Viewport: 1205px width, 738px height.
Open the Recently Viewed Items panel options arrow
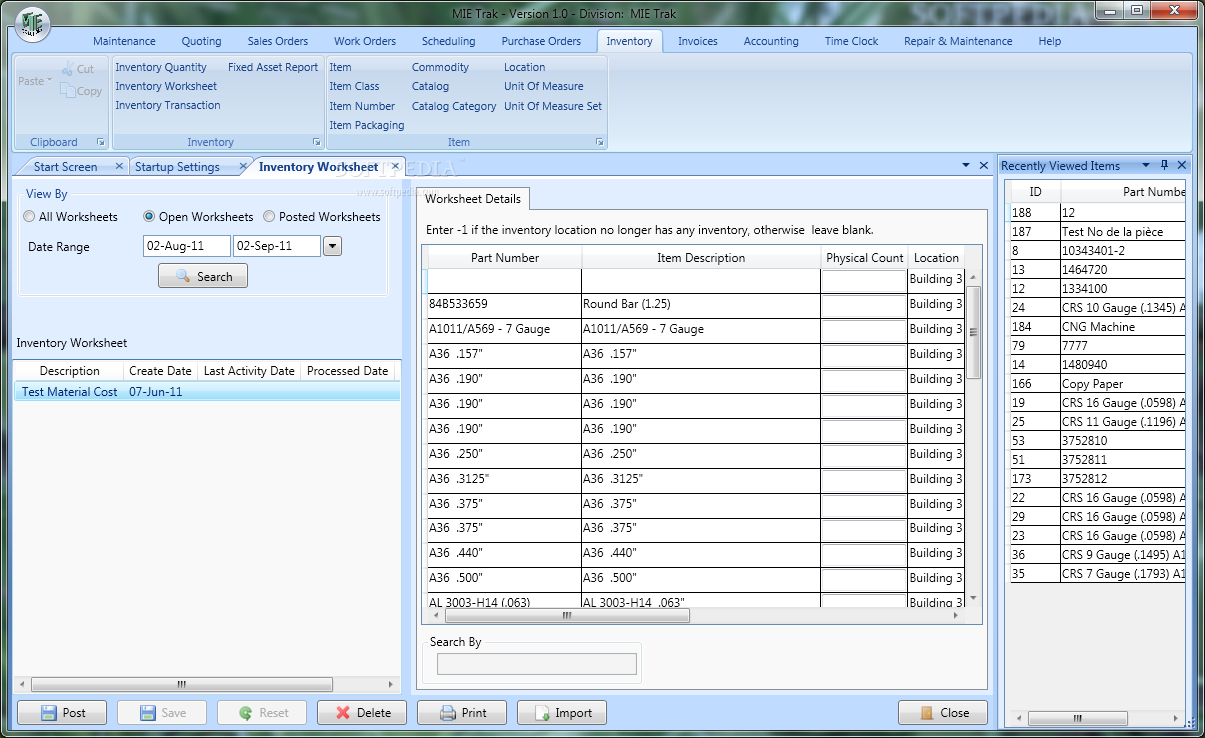pyautogui.click(x=1144, y=165)
